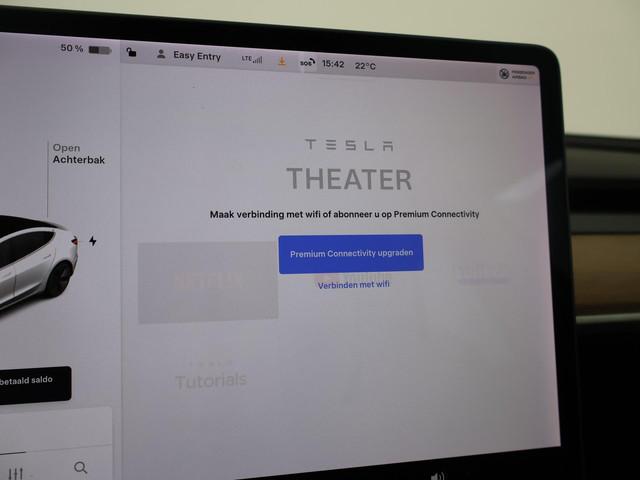Open the Easy Entry driver profile

(189, 55)
